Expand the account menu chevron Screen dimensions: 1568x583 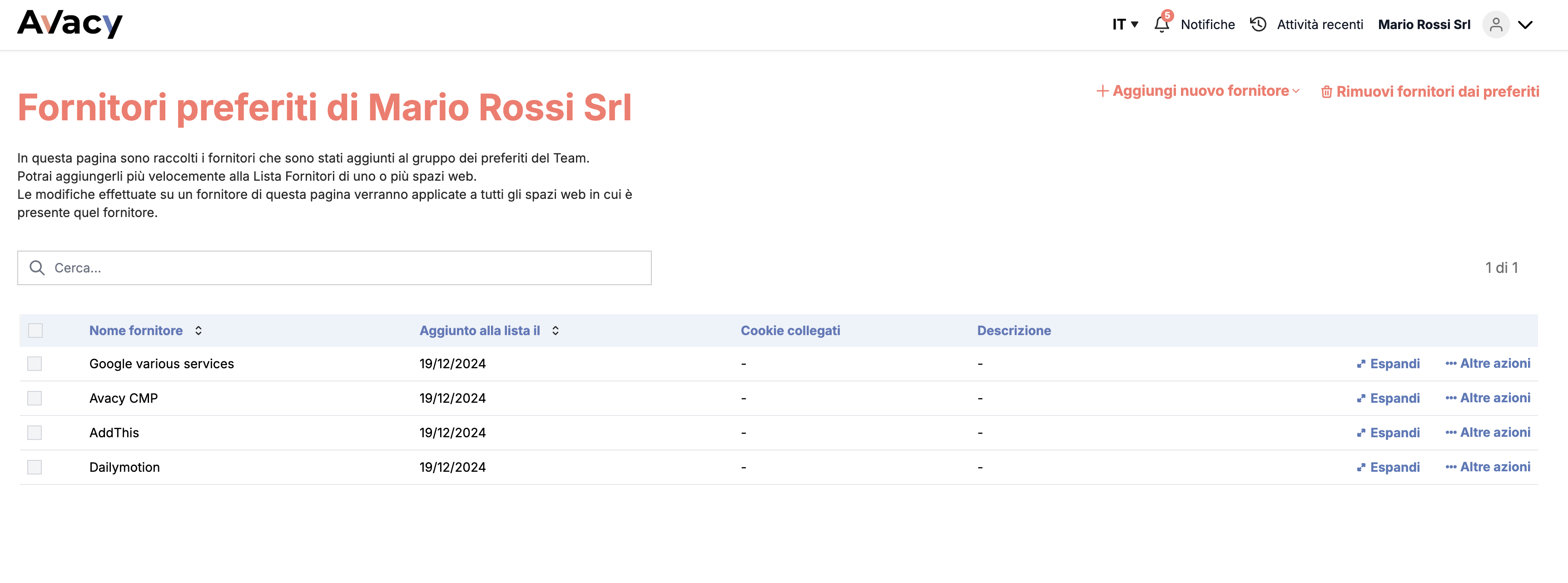[1525, 25]
